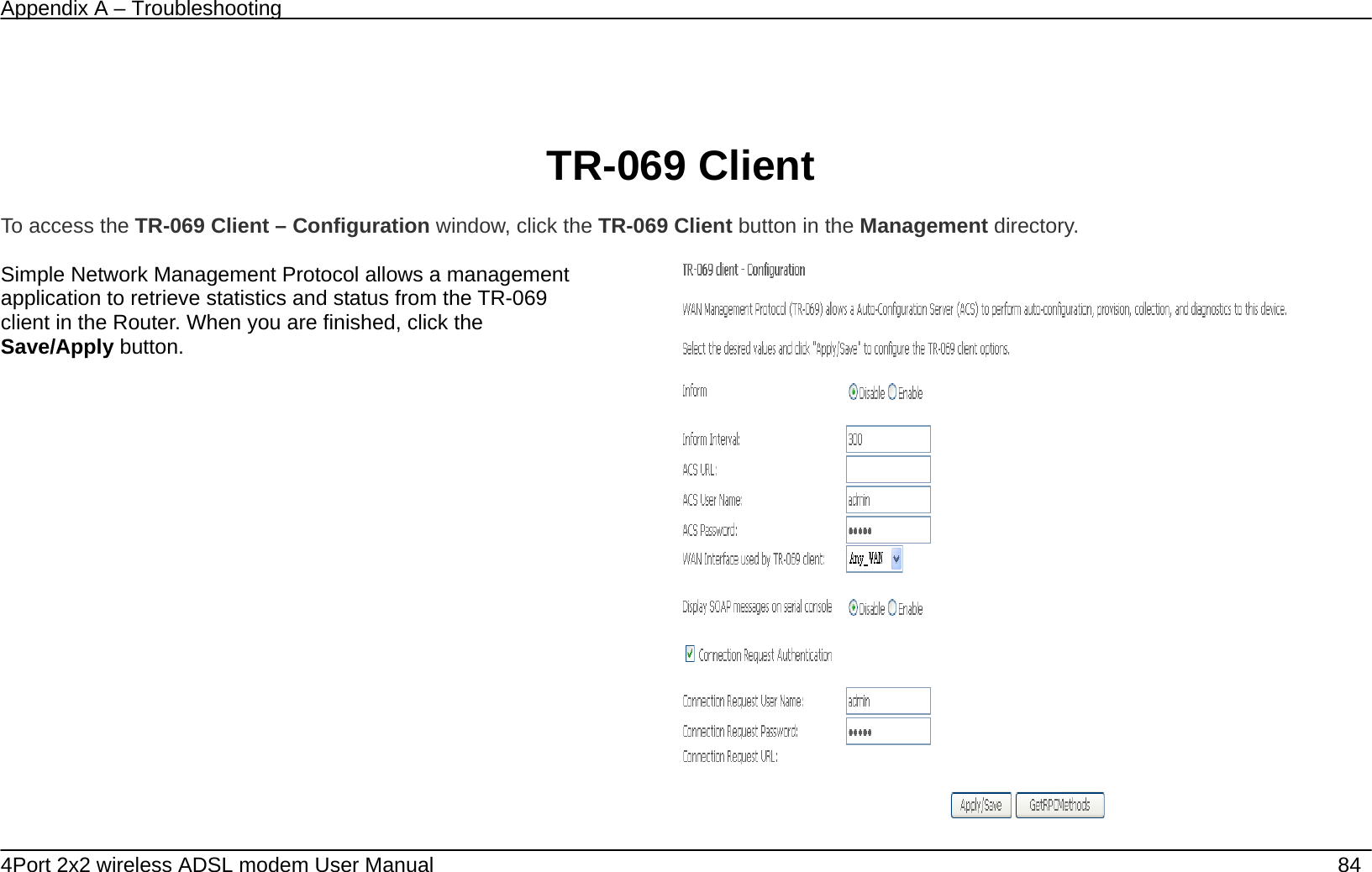Screen dimensions: 1372x872
Task: Select Inform Disable radio button
Action: coord(853,392)
